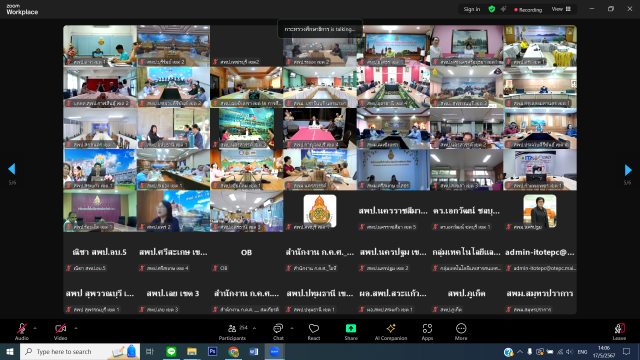The image size is (640, 360).
Task: Open Task View on the taskbar
Action: (150, 351)
